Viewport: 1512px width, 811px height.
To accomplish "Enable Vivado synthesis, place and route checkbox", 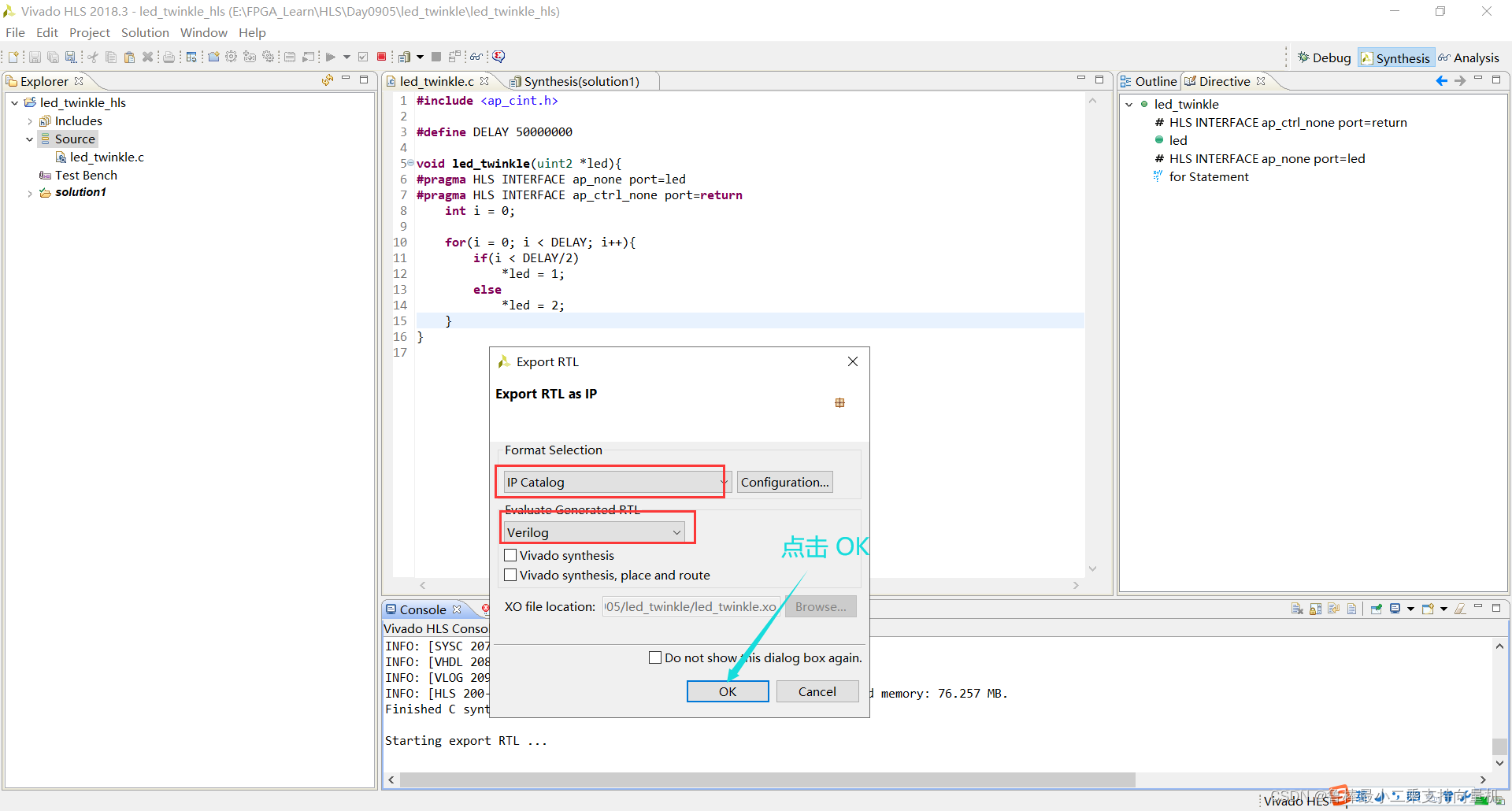I will coord(510,575).
